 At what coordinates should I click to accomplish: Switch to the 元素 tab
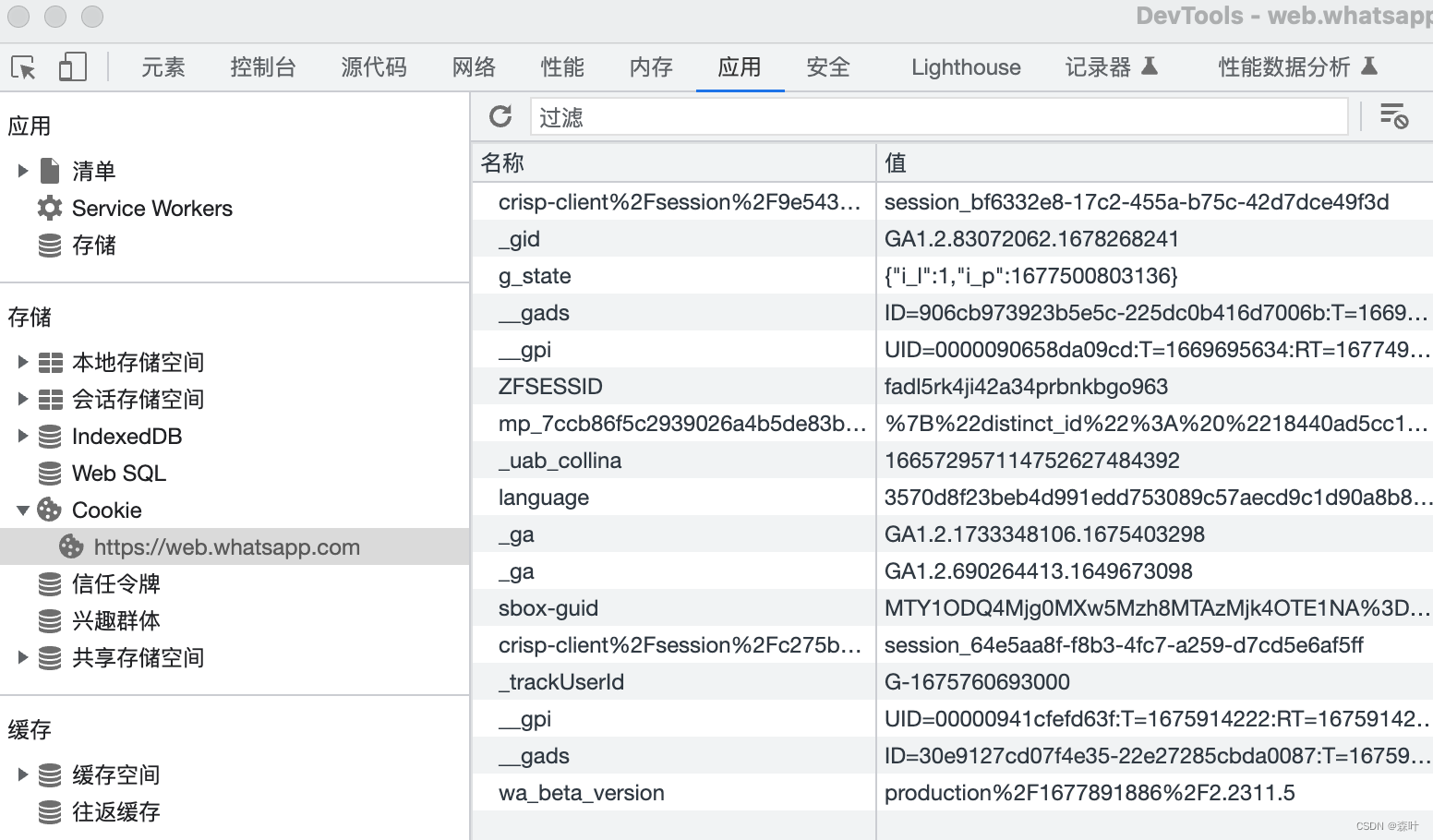[163, 67]
